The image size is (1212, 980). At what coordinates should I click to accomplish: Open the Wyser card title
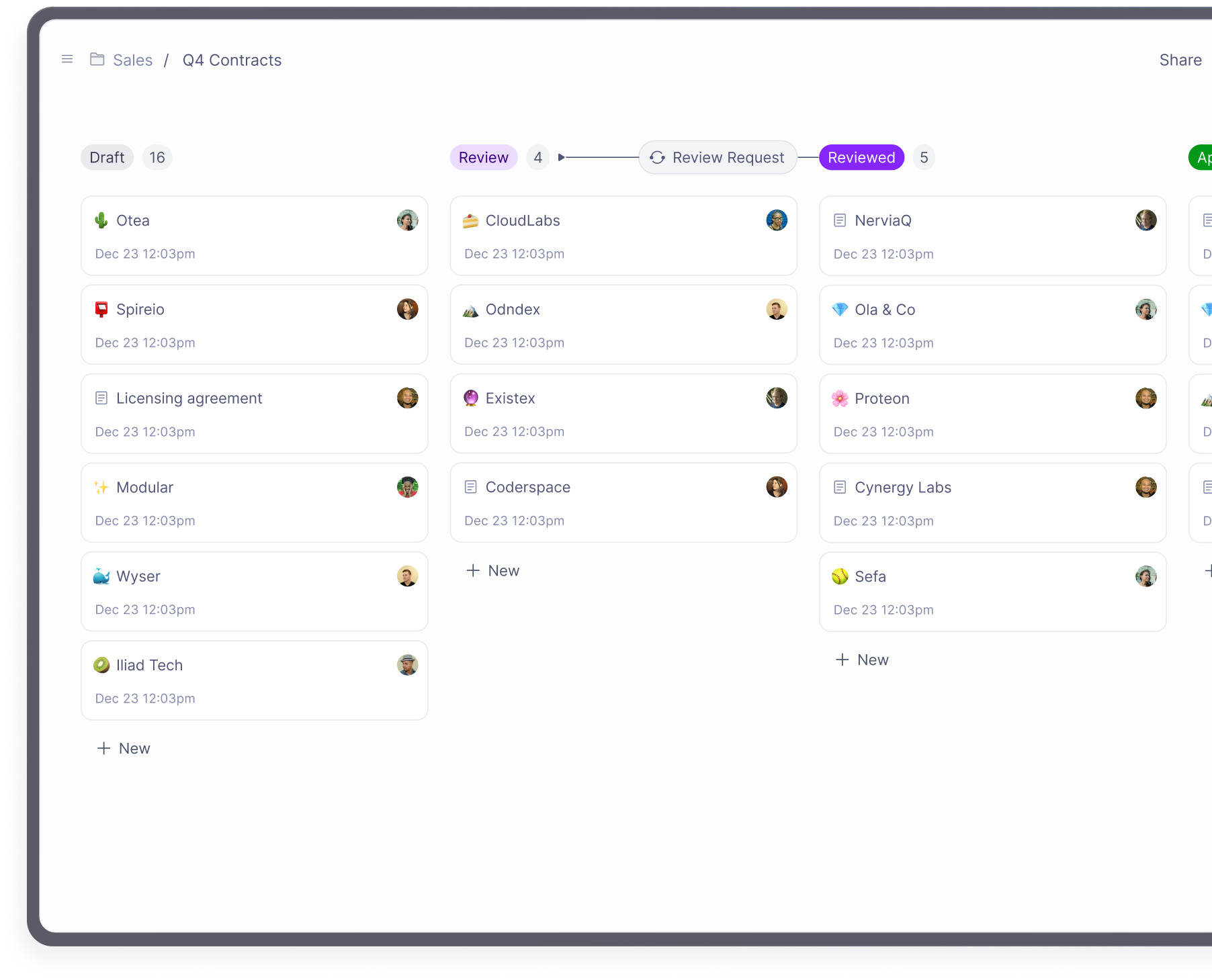pos(138,576)
